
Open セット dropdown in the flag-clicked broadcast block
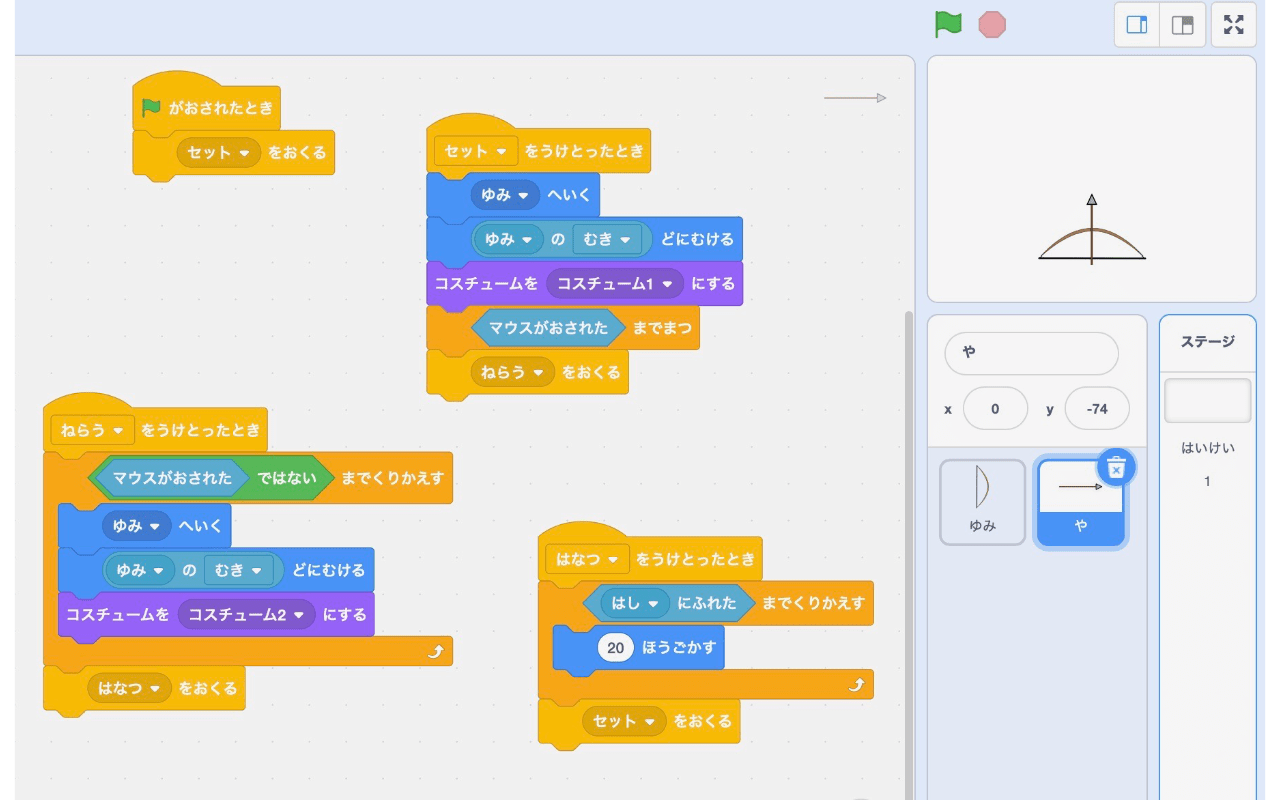tap(218, 153)
